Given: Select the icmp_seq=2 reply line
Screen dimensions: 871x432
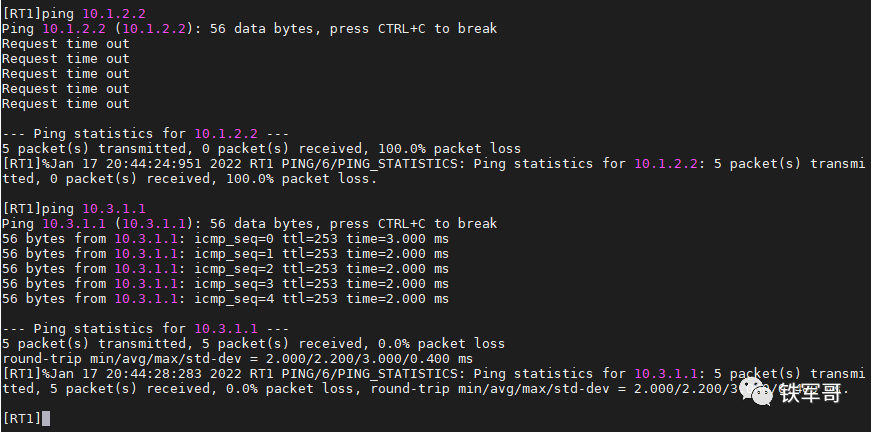Looking at the screenshot, I should click(x=225, y=269).
